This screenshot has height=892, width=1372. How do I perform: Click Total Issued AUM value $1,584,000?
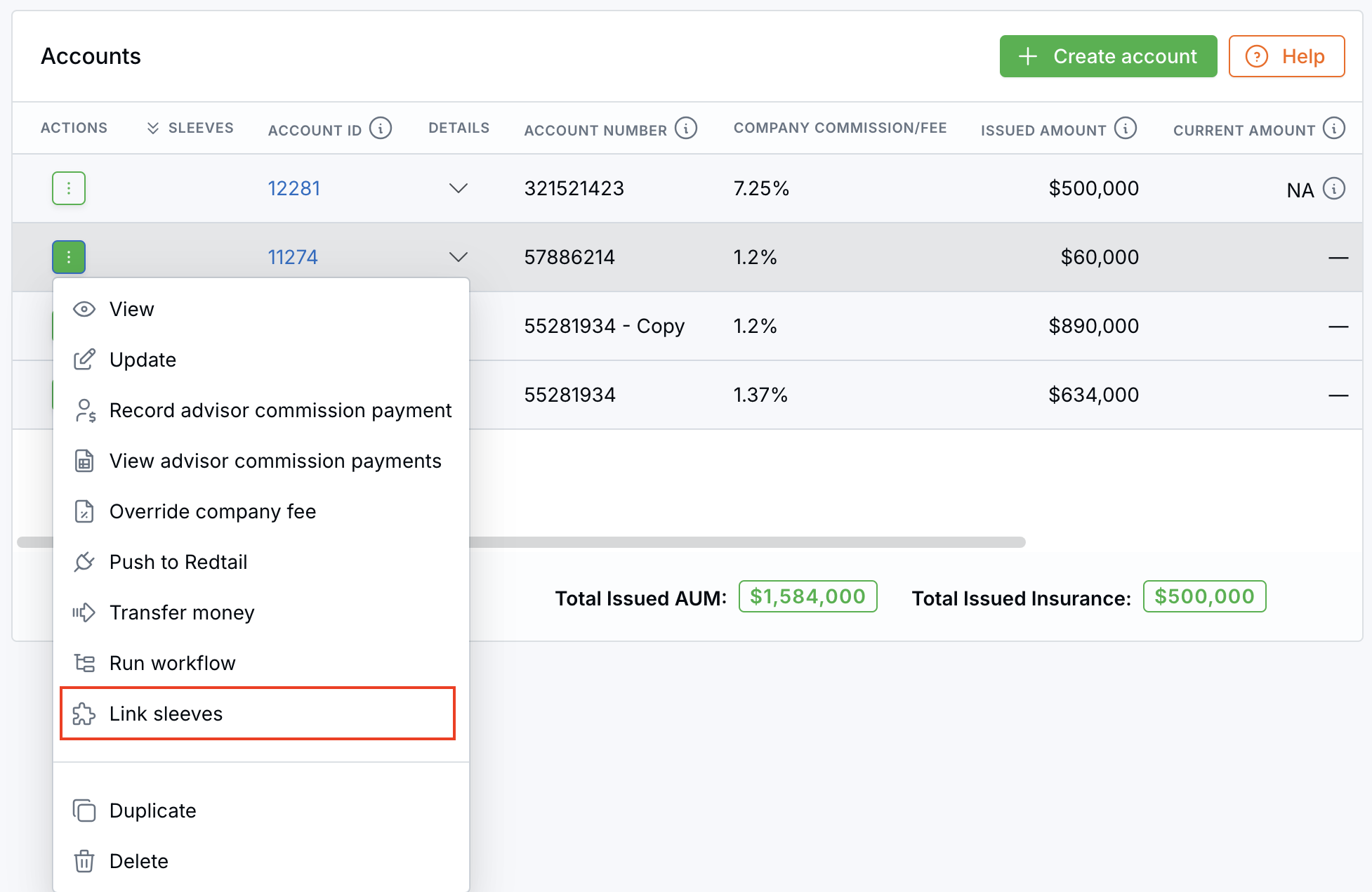point(807,596)
